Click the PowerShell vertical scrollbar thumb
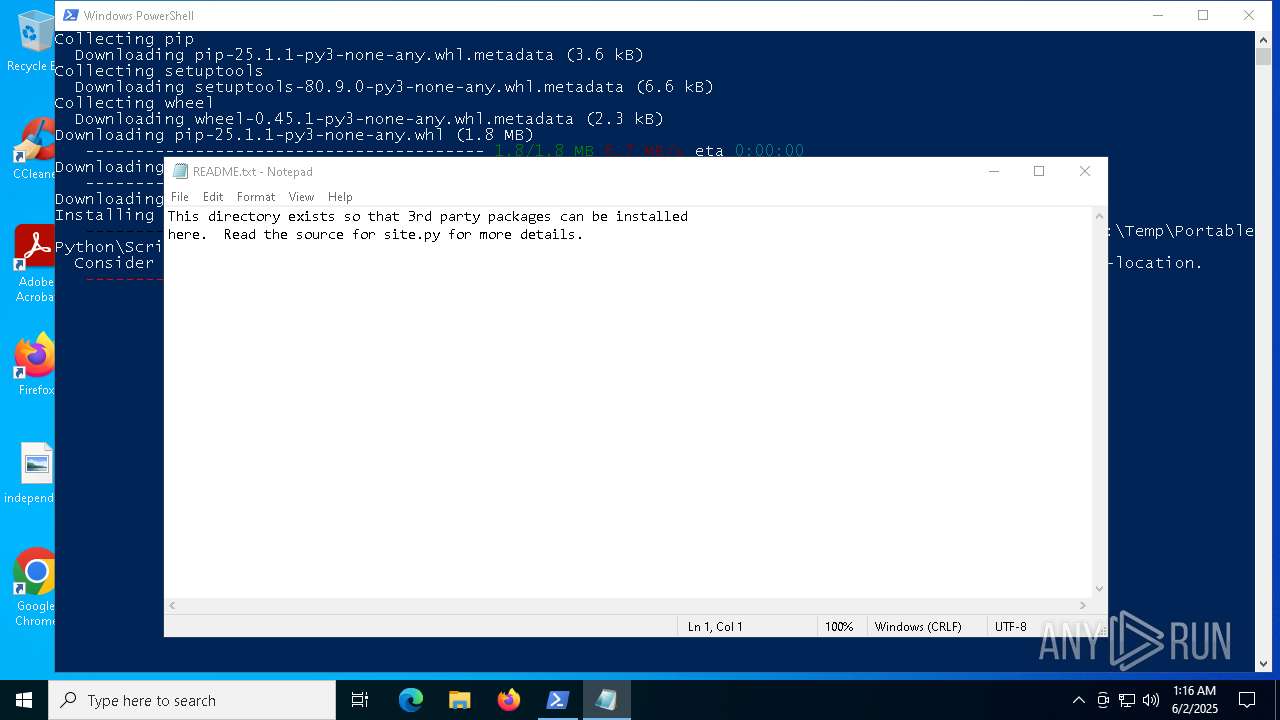Viewport: 1280px width, 720px height. click(x=1264, y=56)
